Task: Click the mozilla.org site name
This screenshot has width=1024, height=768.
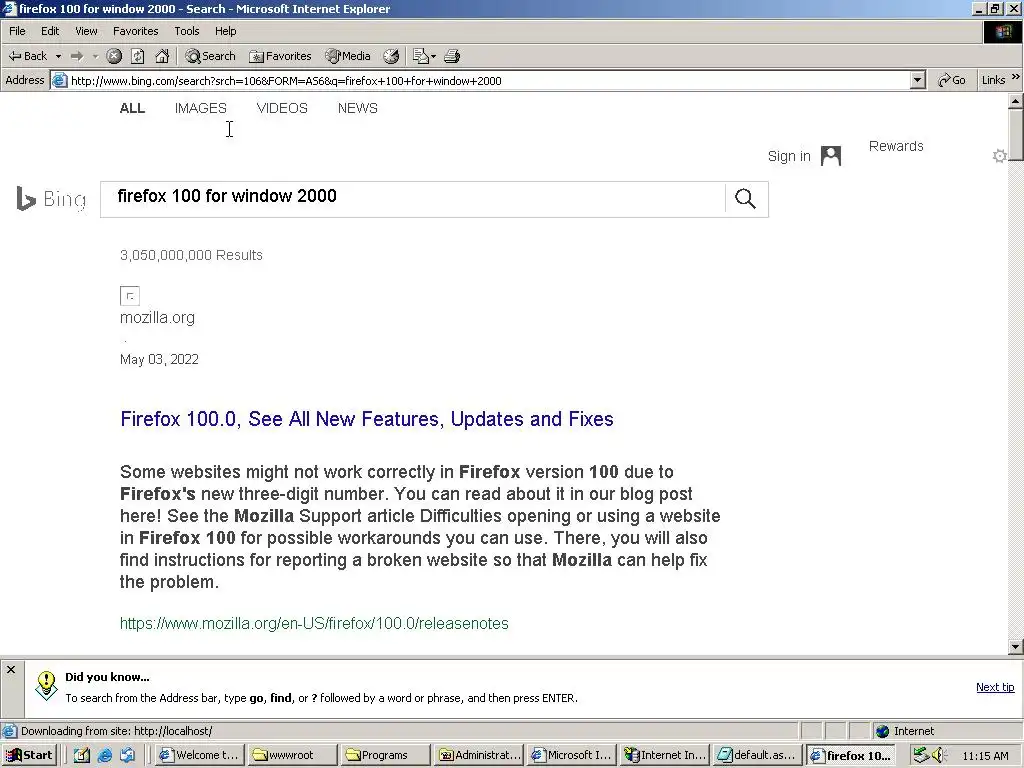Action: (x=157, y=317)
